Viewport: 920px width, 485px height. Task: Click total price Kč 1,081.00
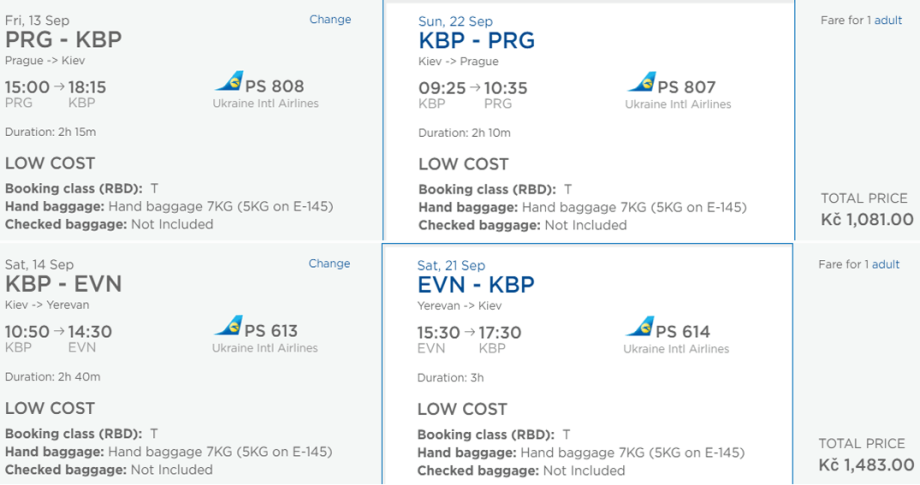click(x=865, y=219)
